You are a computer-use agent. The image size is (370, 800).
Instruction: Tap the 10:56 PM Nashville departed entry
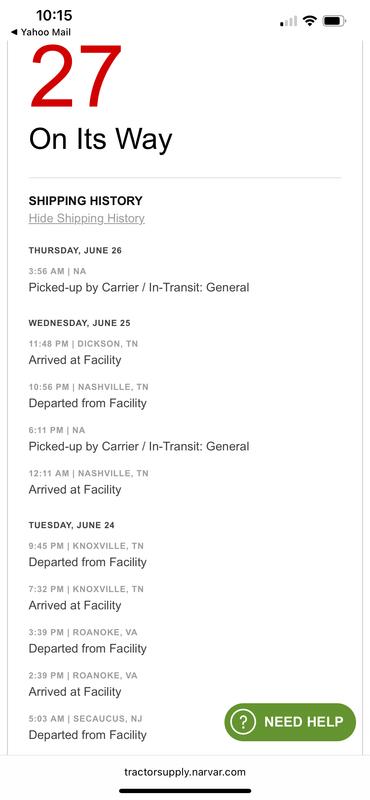pyautogui.click(x=88, y=396)
